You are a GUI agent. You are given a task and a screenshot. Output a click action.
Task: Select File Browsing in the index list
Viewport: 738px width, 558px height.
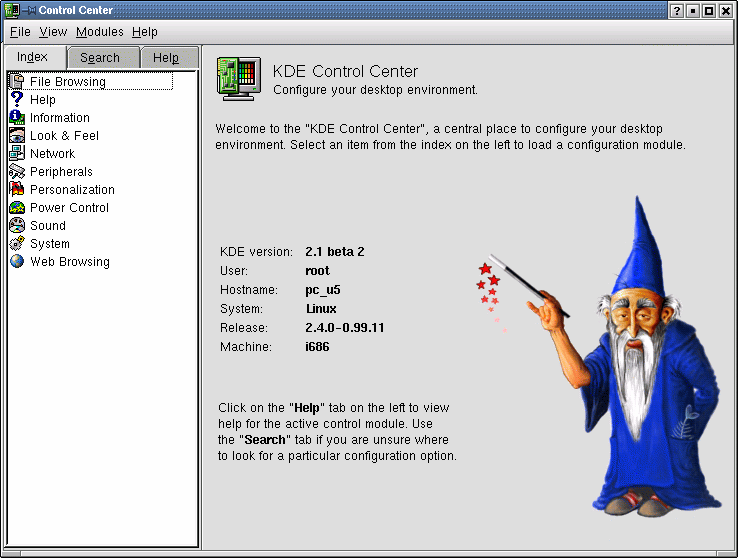68,81
